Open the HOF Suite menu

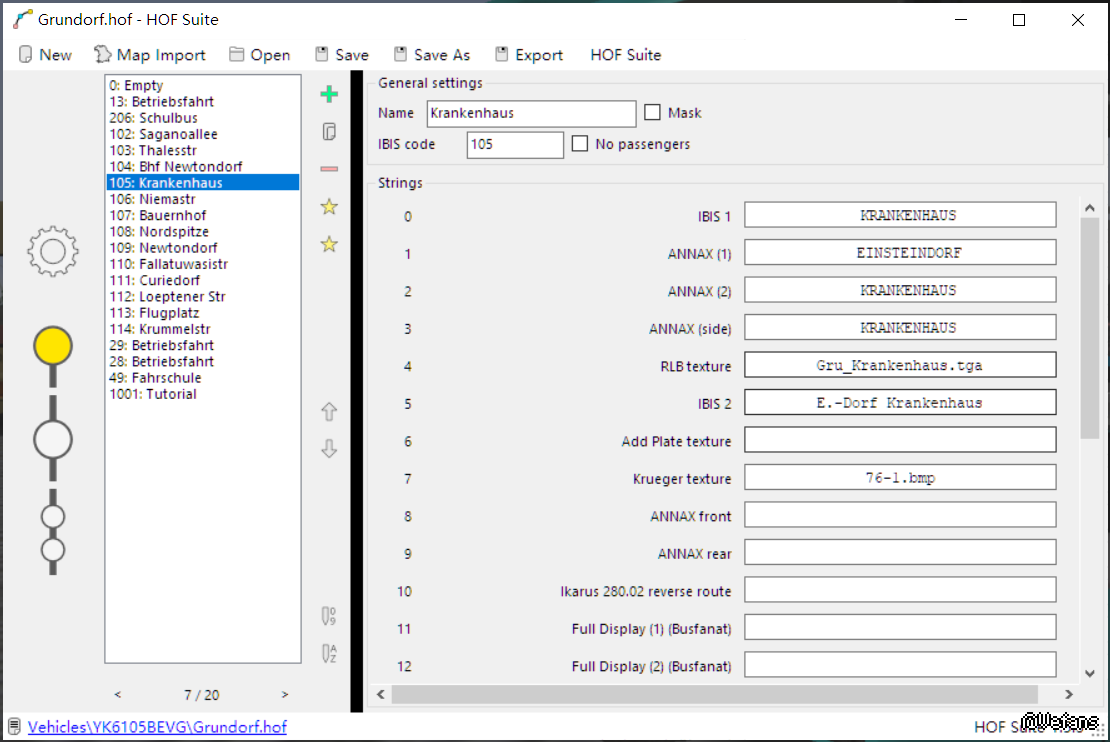(x=625, y=55)
